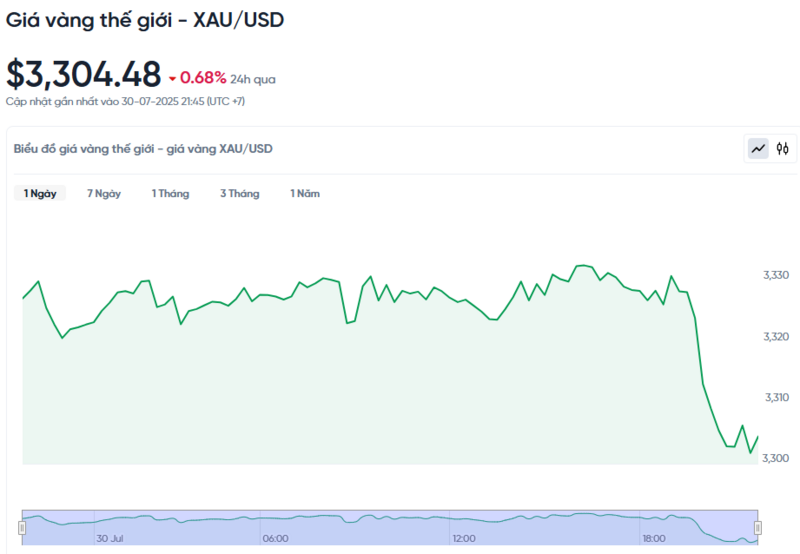Show the 3 Tháng chart range
Viewport: 800px width, 554px height.
(x=240, y=194)
